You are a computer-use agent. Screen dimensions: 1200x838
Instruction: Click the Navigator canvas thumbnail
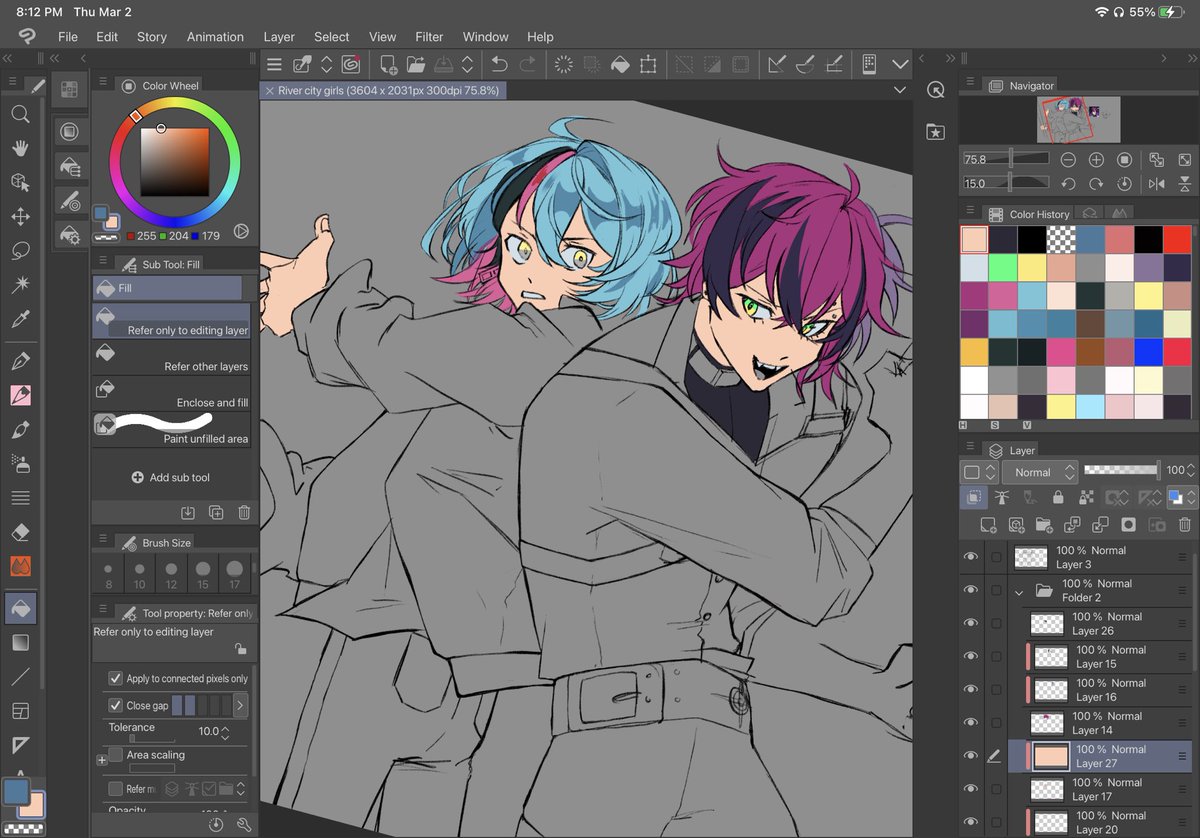tap(1078, 120)
